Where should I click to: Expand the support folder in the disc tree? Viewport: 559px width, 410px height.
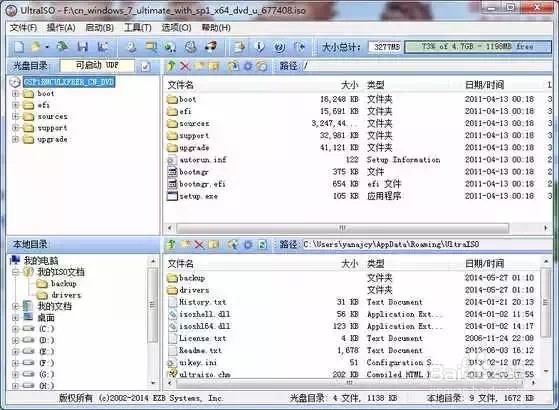(15, 128)
